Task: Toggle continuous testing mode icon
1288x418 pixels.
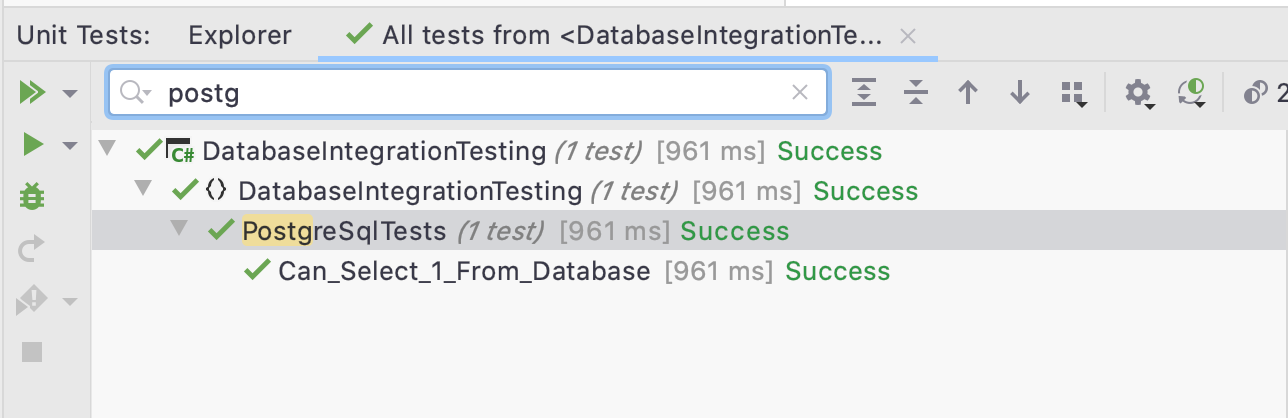Action: (x=1191, y=94)
